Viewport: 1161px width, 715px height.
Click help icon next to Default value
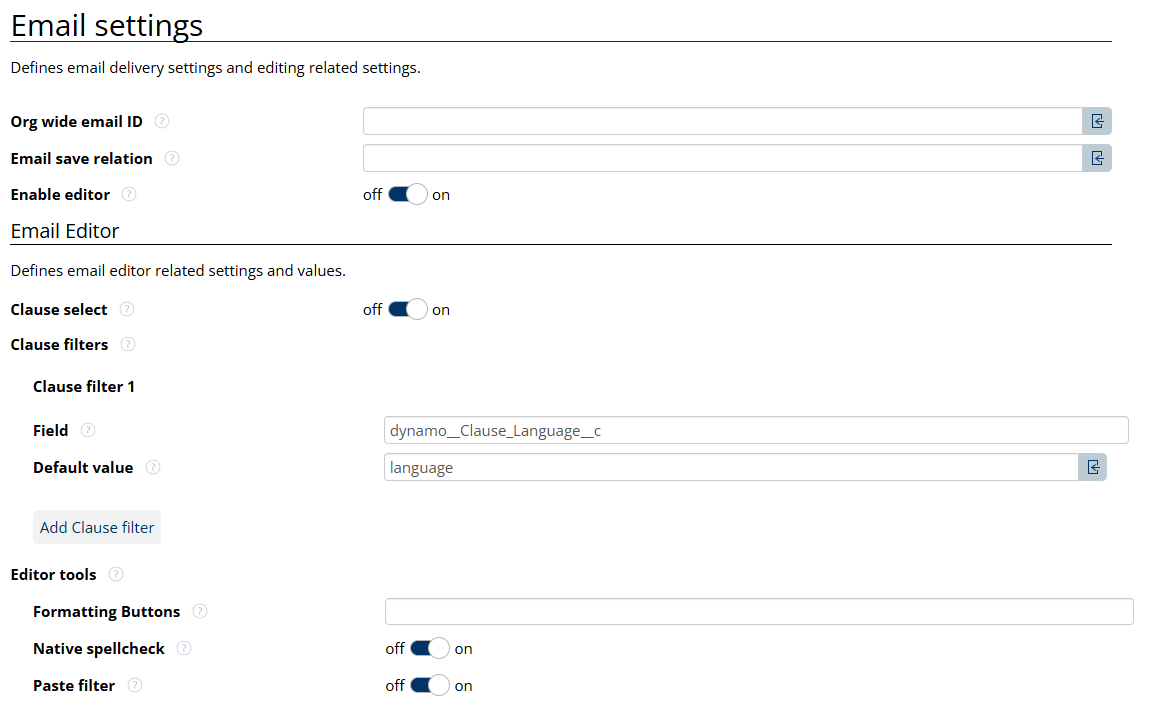153,467
